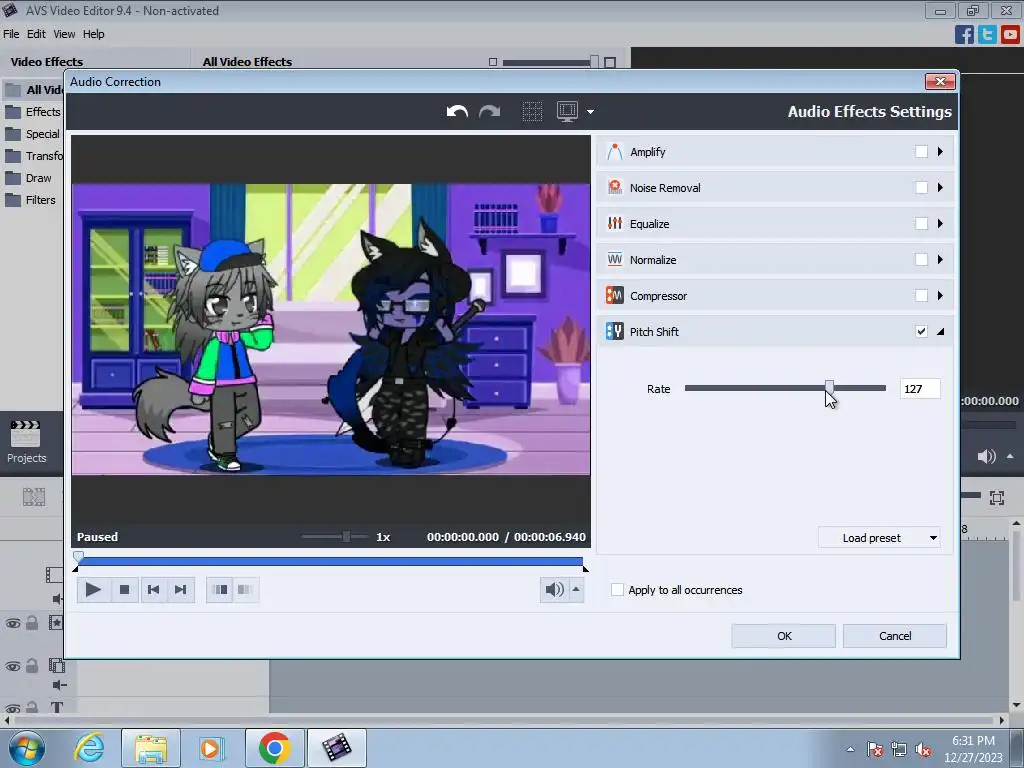This screenshot has width=1024, height=768.
Task: Click the Pitch Shift Rate slider handle
Action: coord(829,388)
